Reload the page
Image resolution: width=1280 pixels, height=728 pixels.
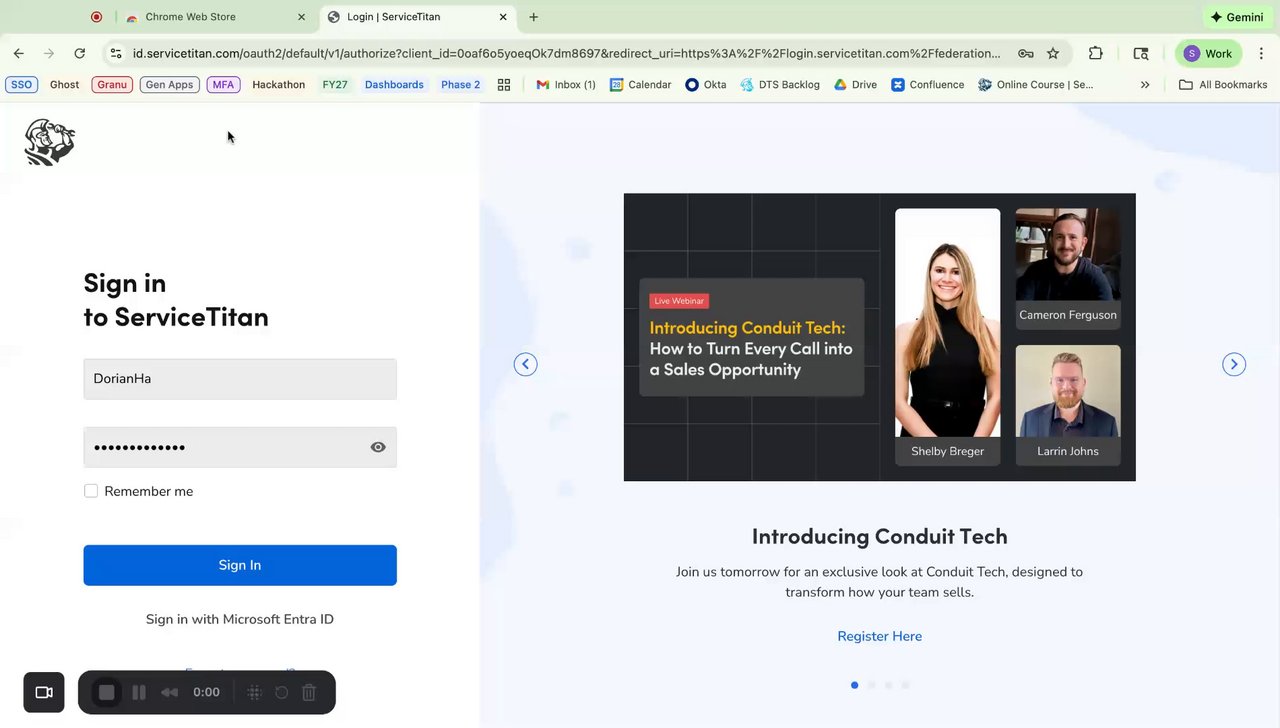pos(80,54)
